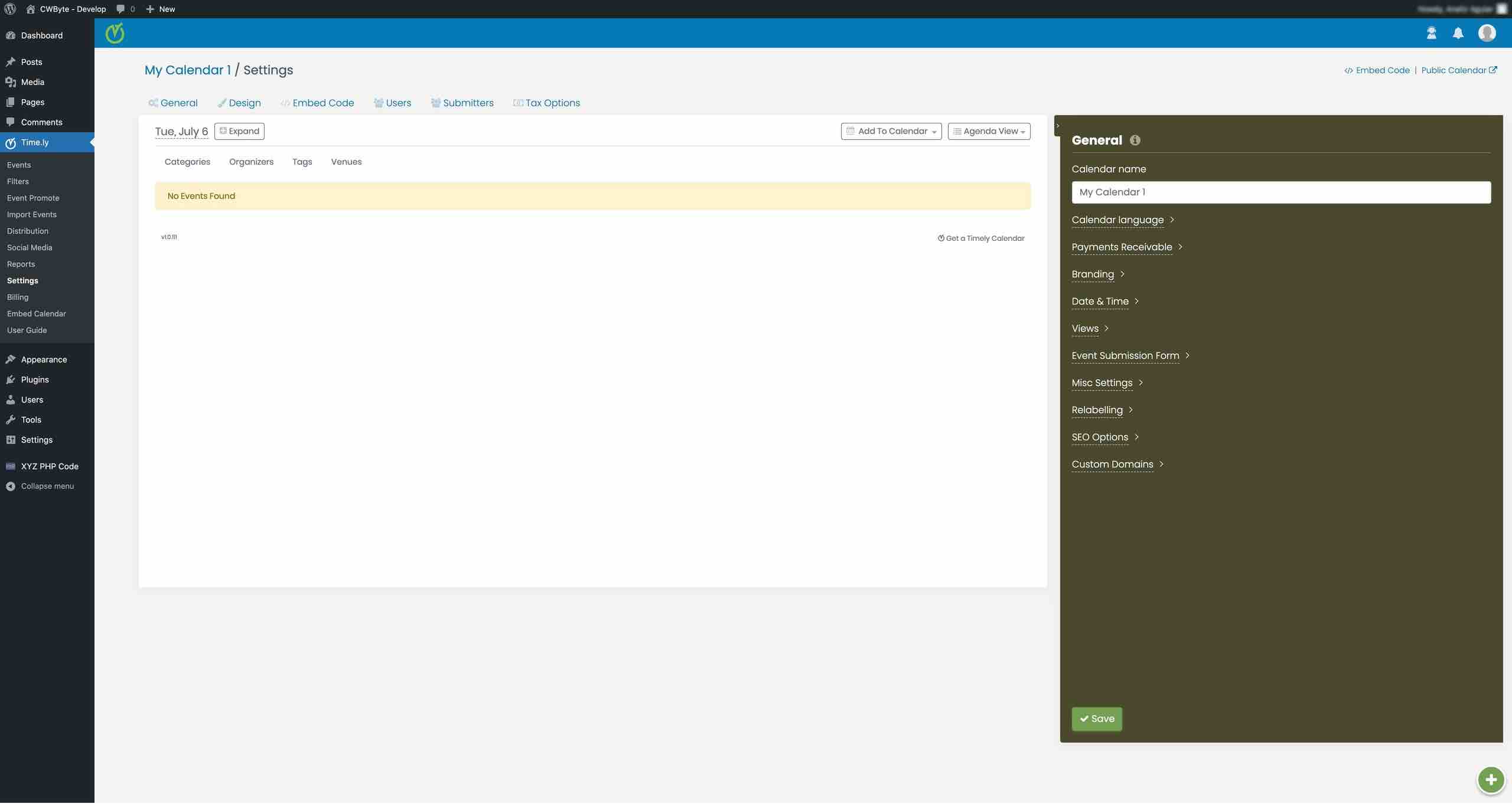Image resolution: width=1512 pixels, height=804 pixels.
Task: Open the Organizers filter
Action: [251, 162]
